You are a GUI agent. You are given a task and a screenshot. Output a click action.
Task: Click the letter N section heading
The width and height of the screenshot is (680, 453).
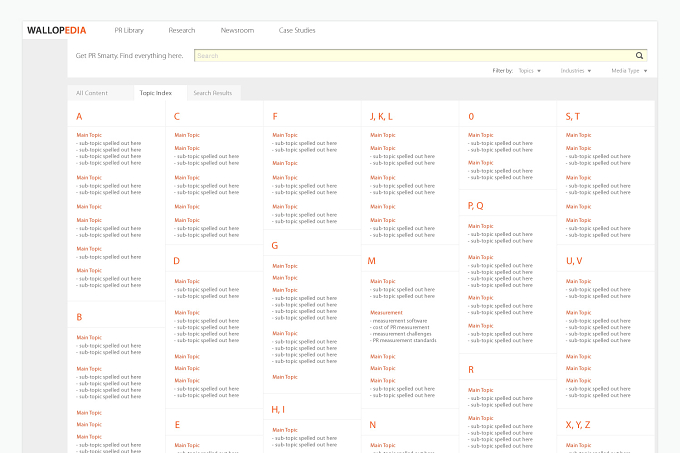(x=373, y=425)
